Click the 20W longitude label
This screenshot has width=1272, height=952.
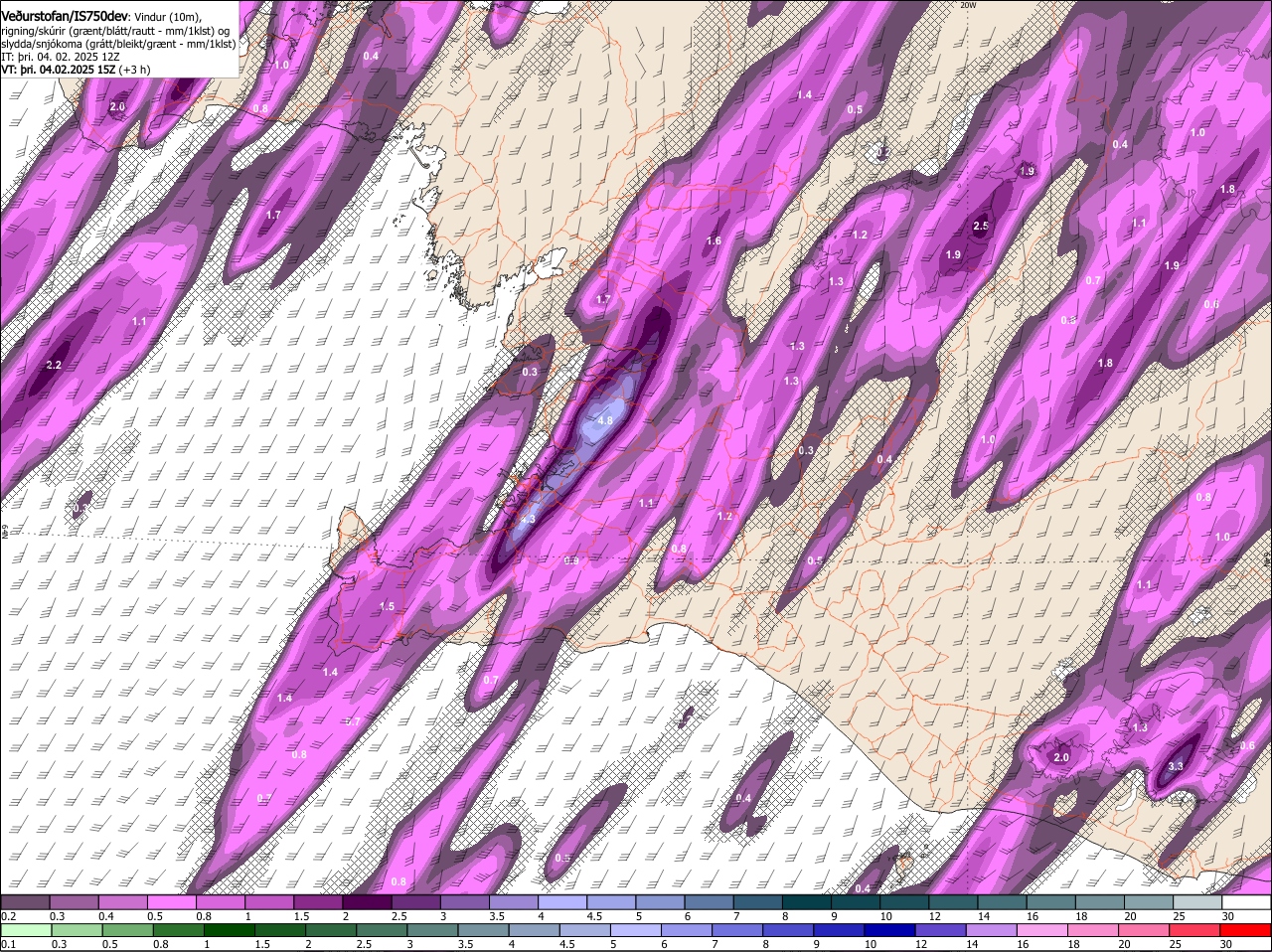tap(969, 4)
